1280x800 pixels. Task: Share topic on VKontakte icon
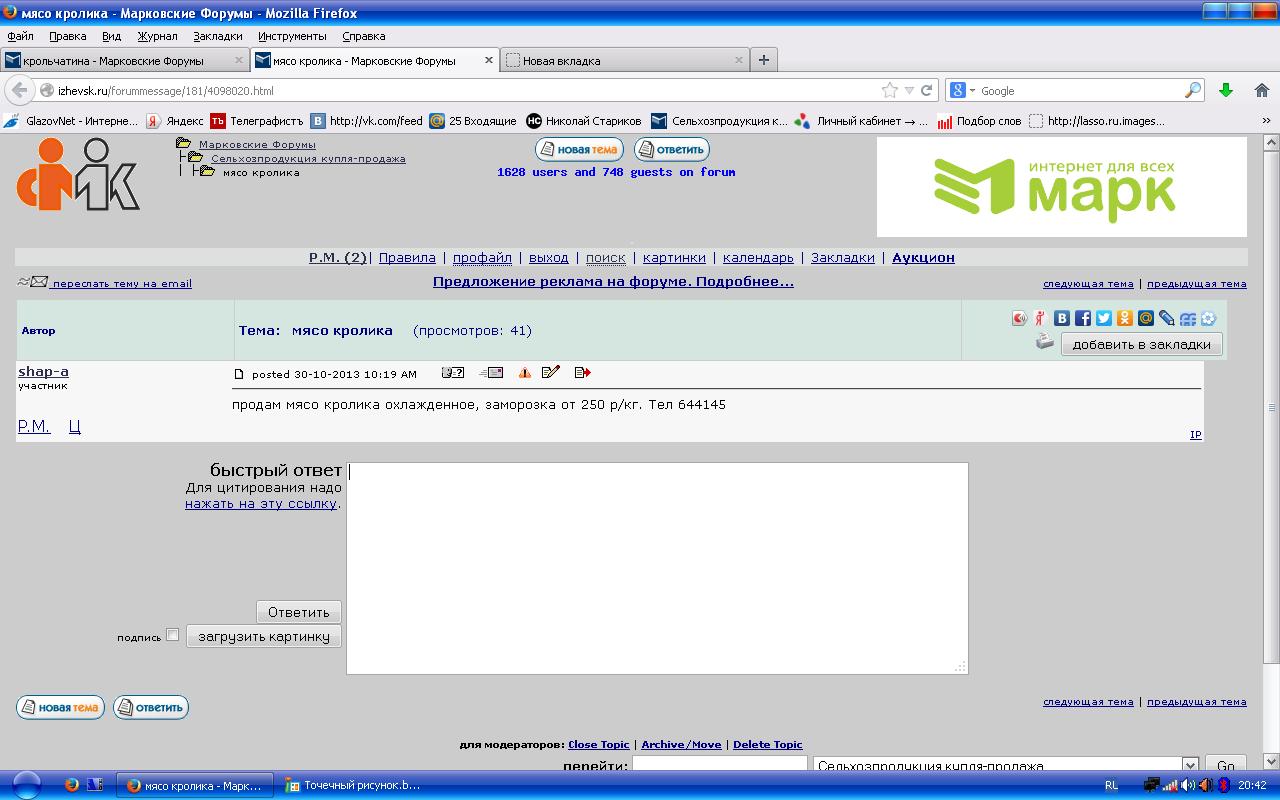pos(1062,318)
